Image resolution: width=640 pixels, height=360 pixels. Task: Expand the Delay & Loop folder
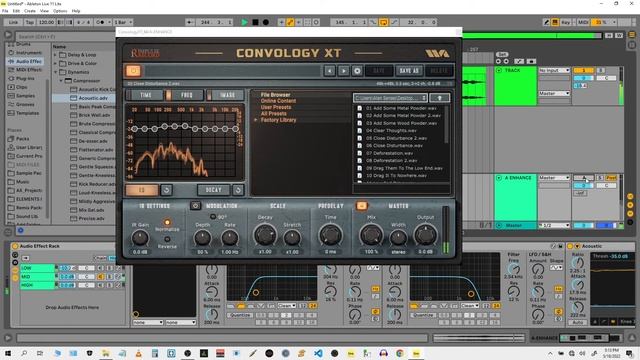pos(55,55)
